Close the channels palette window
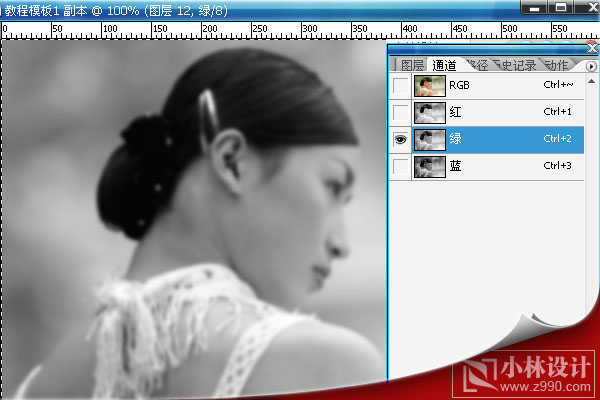 click(592, 48)
